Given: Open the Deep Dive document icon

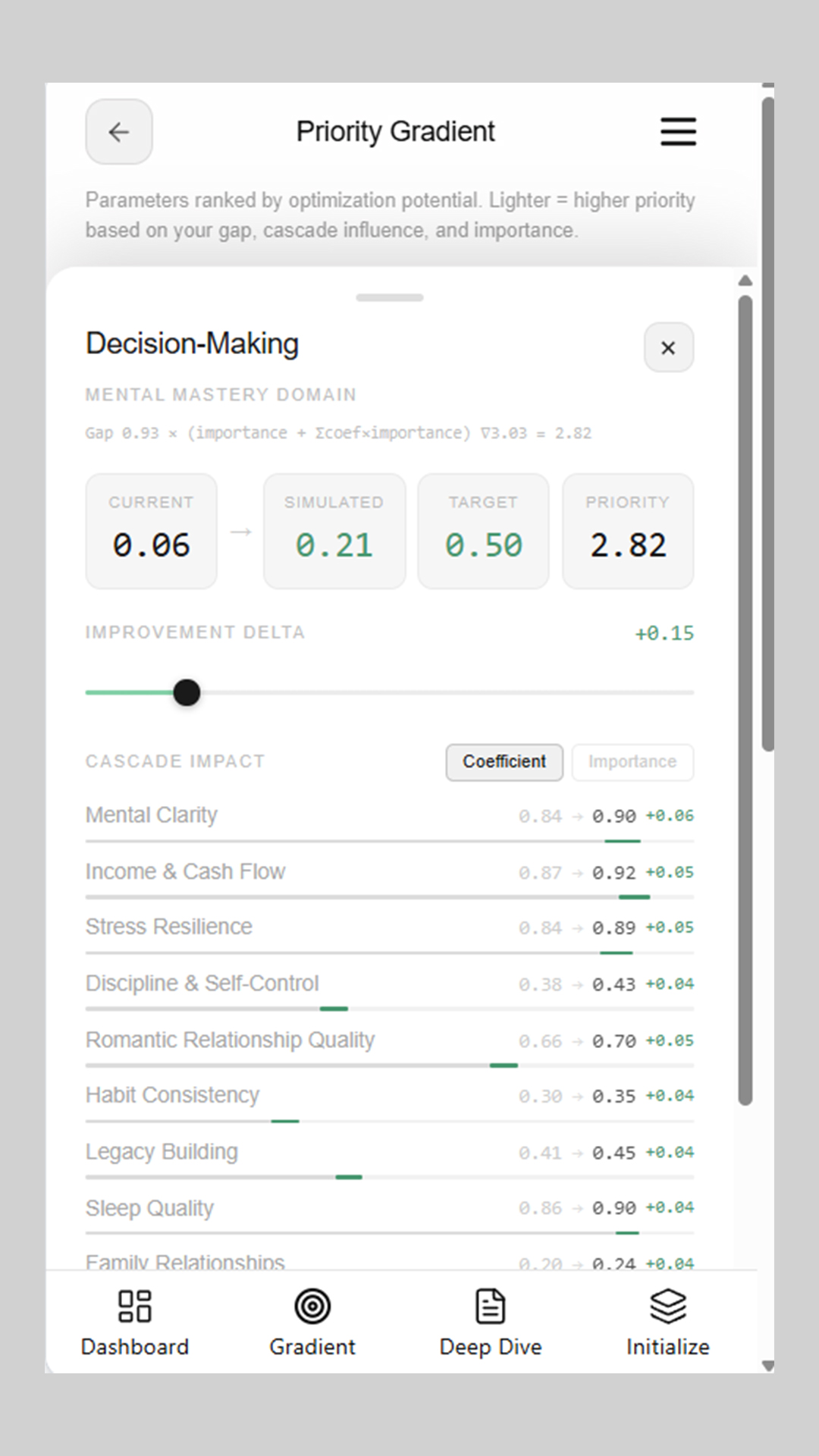Looking at the screenshot, I should pyautogui.click(x=490, y=1306).
